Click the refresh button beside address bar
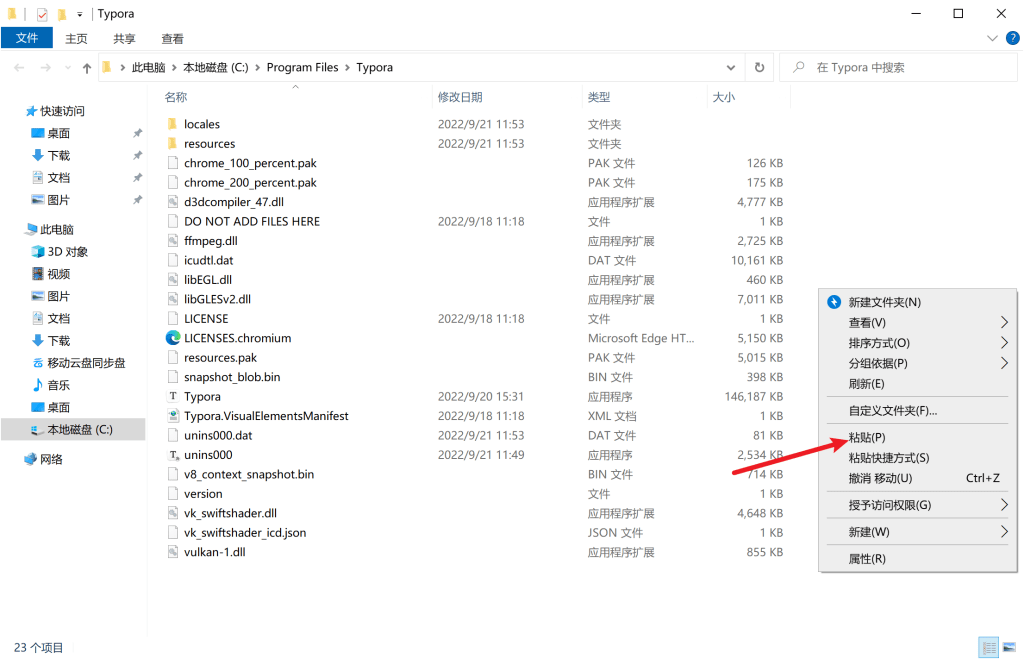Viewport: 1024px width, 659px height. (x=759, y=67)
